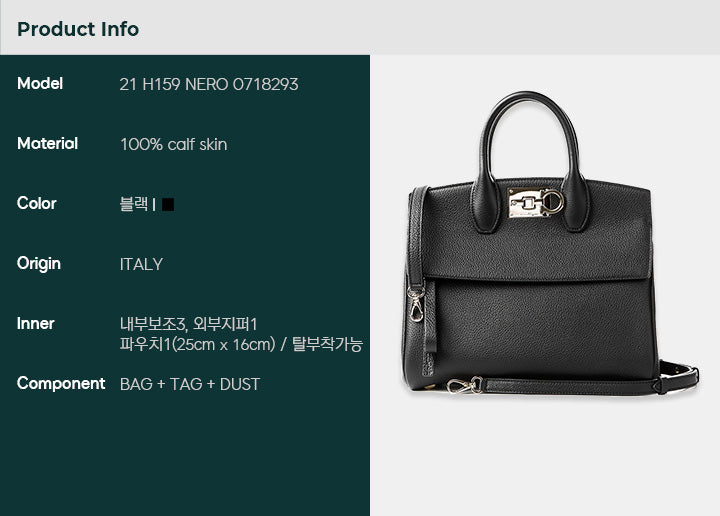Viewport: 720px width, 516px height.
Task: Click the model number 21 H159 NERO 0718293
Action: click(209, 84)
